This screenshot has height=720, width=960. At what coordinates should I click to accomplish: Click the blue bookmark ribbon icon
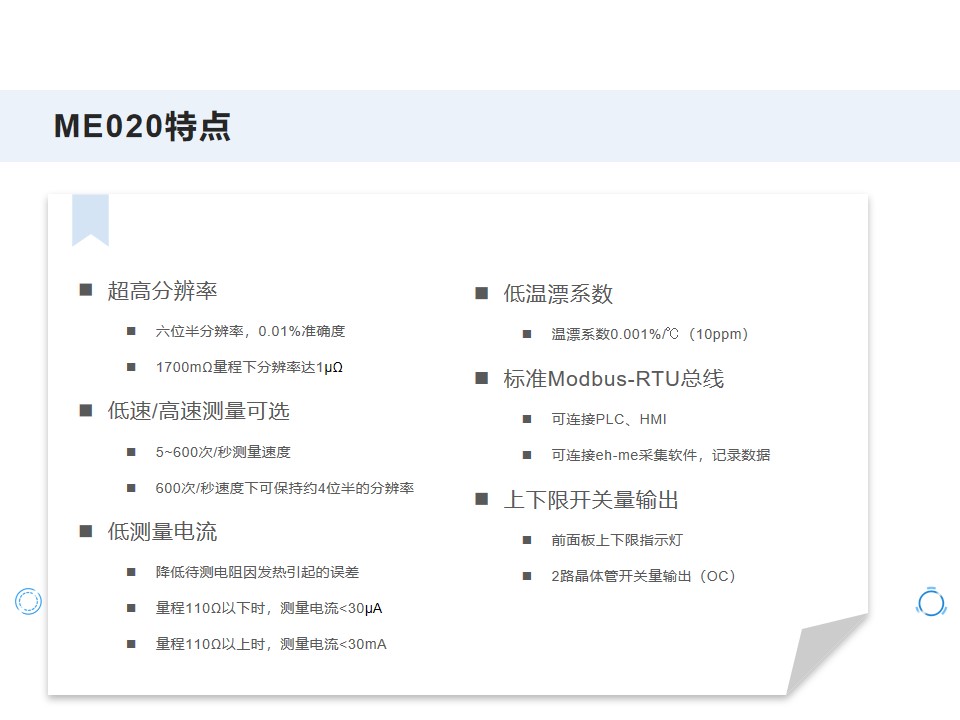pyautogui.click(x=91, y=220)
